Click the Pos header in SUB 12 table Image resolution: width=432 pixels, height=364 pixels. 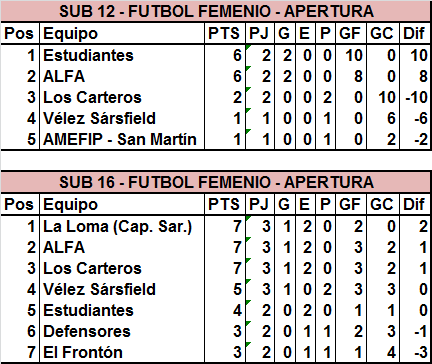(20, 33)
